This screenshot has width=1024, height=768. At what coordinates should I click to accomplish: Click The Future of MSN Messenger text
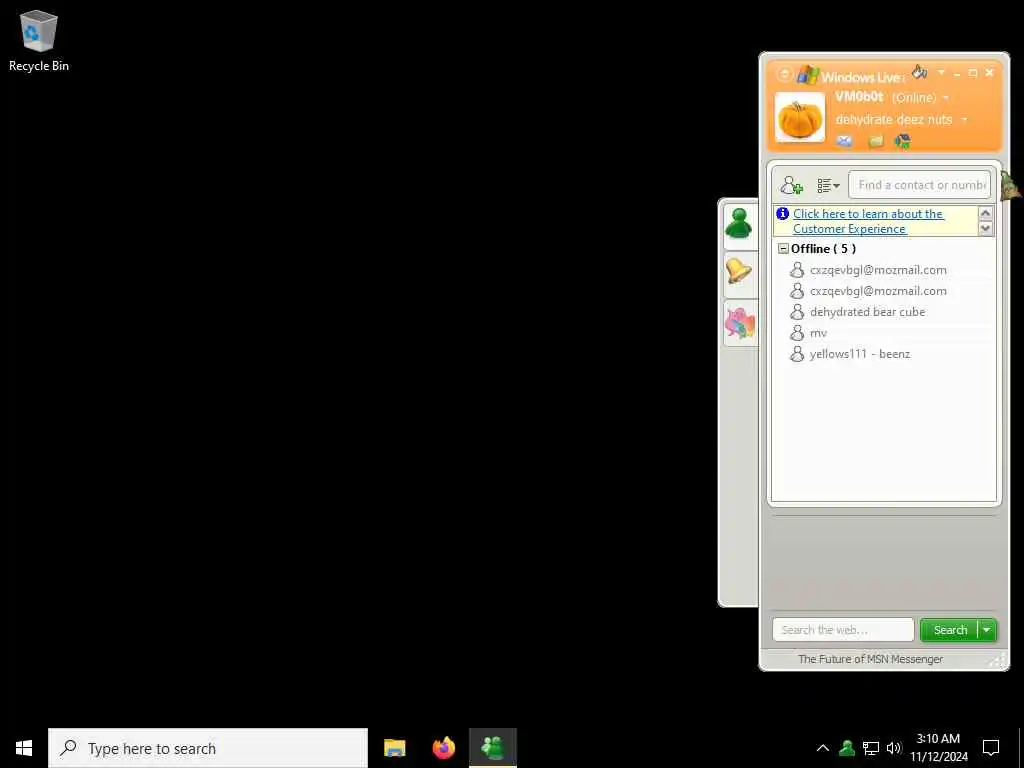[x=871, y=659]
